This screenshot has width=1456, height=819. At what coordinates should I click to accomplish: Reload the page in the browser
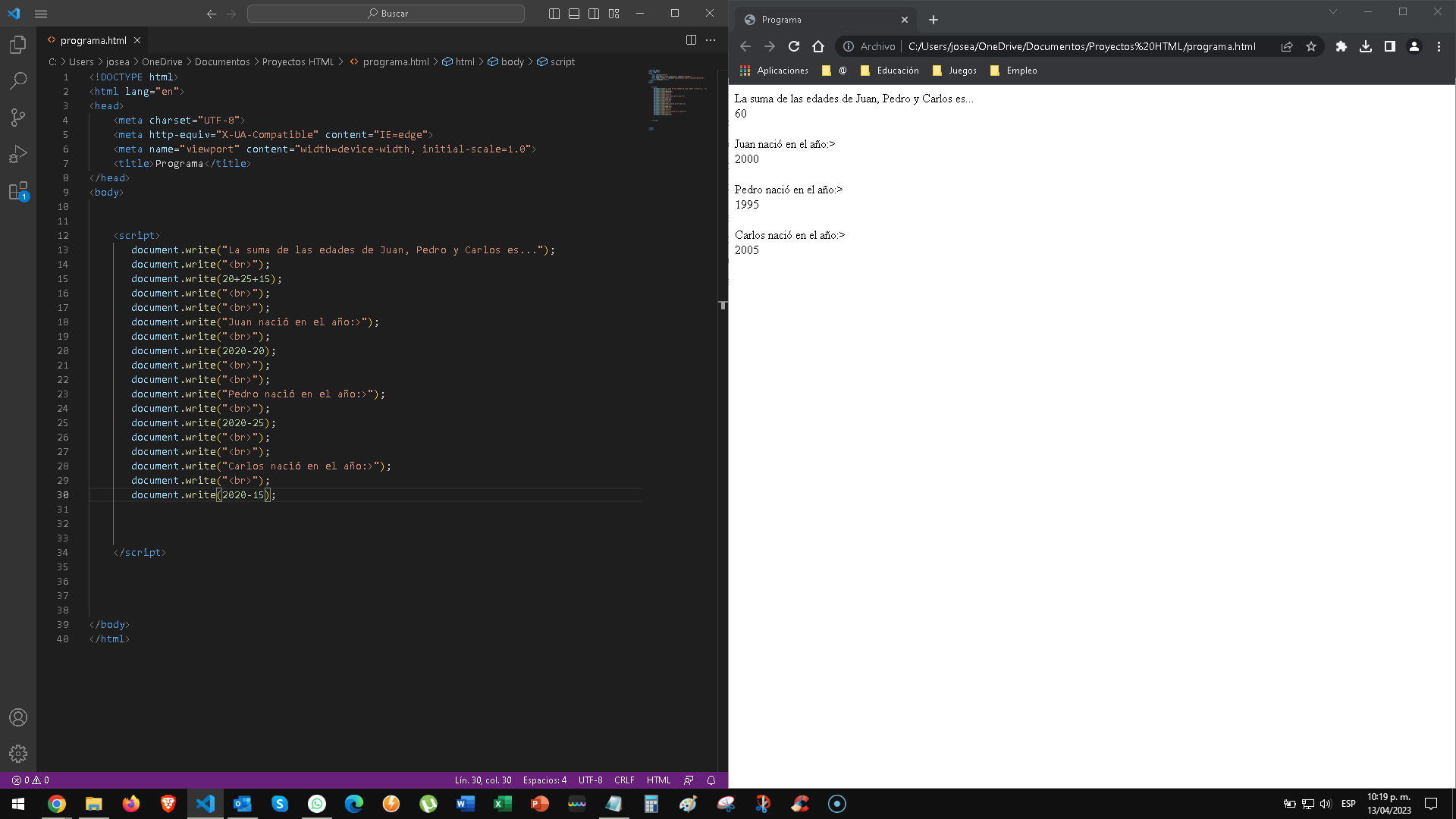794,46
